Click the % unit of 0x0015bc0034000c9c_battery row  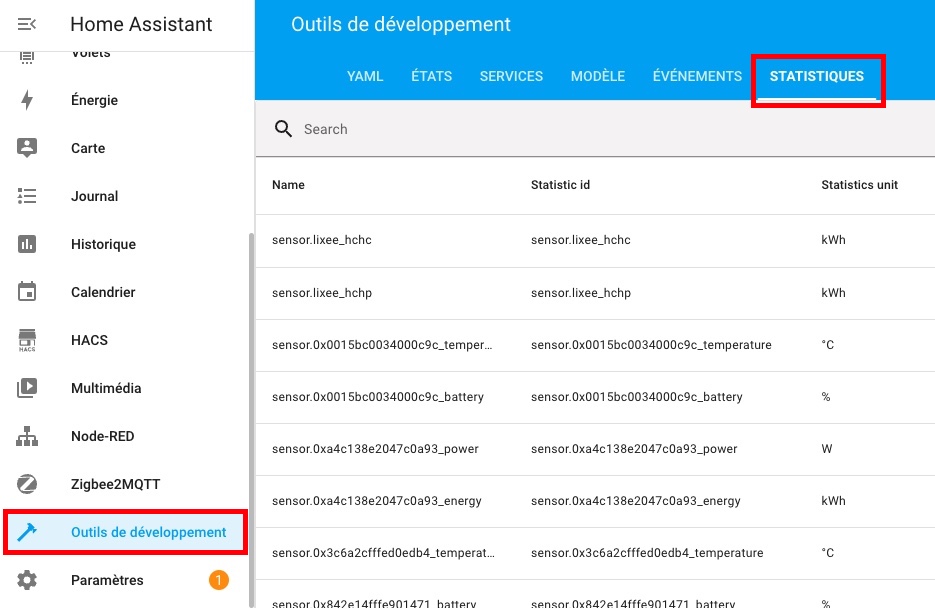[x=826, y=396]
